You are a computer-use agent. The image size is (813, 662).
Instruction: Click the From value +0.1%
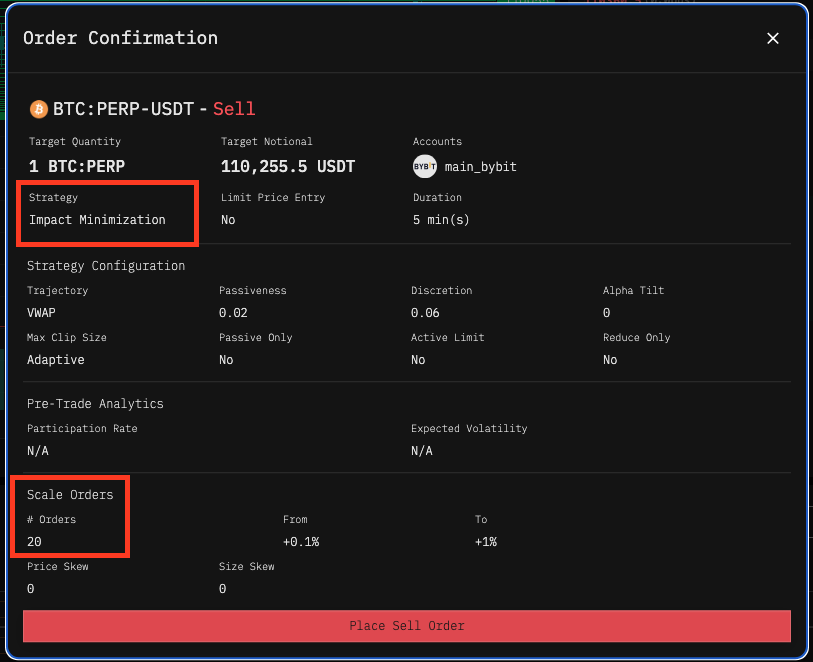[x=302, y=541]
